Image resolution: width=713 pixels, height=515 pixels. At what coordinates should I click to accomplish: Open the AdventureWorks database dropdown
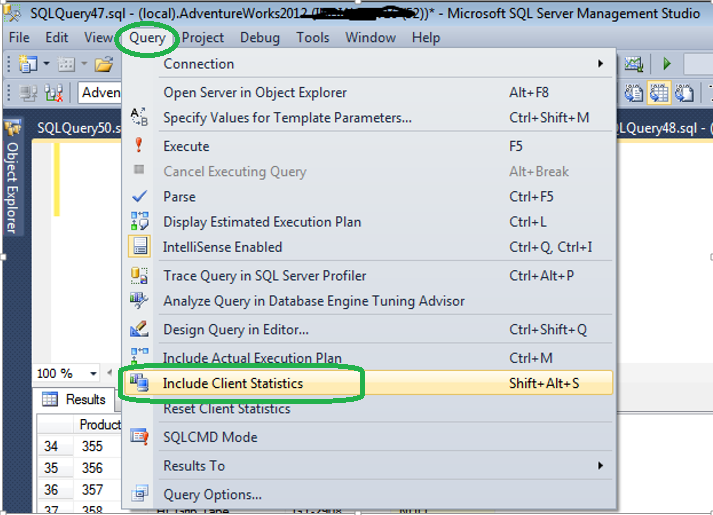[100, 93]
